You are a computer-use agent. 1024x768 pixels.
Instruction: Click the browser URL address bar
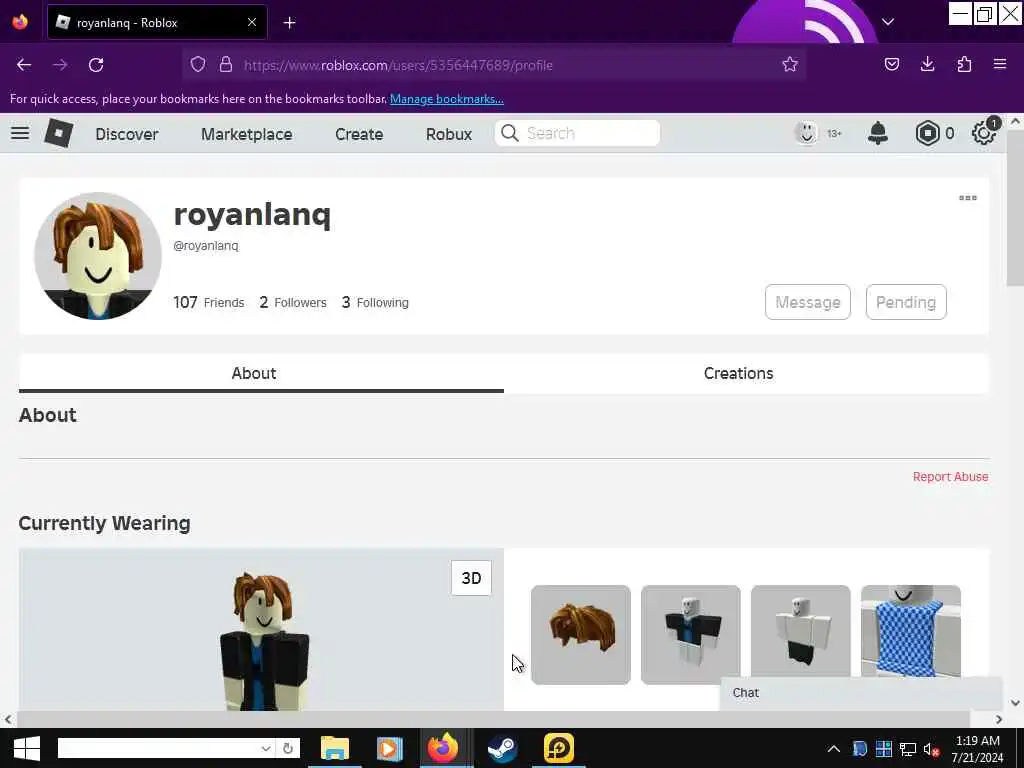pos(496,65)
